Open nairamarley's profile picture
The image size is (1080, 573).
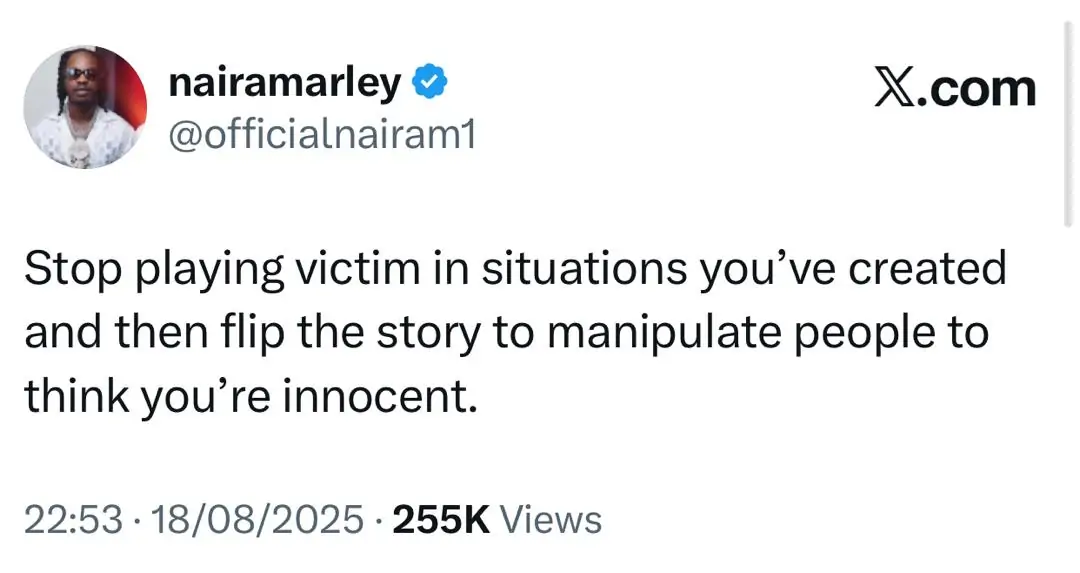pyautogui.click(x=85, y=106)
